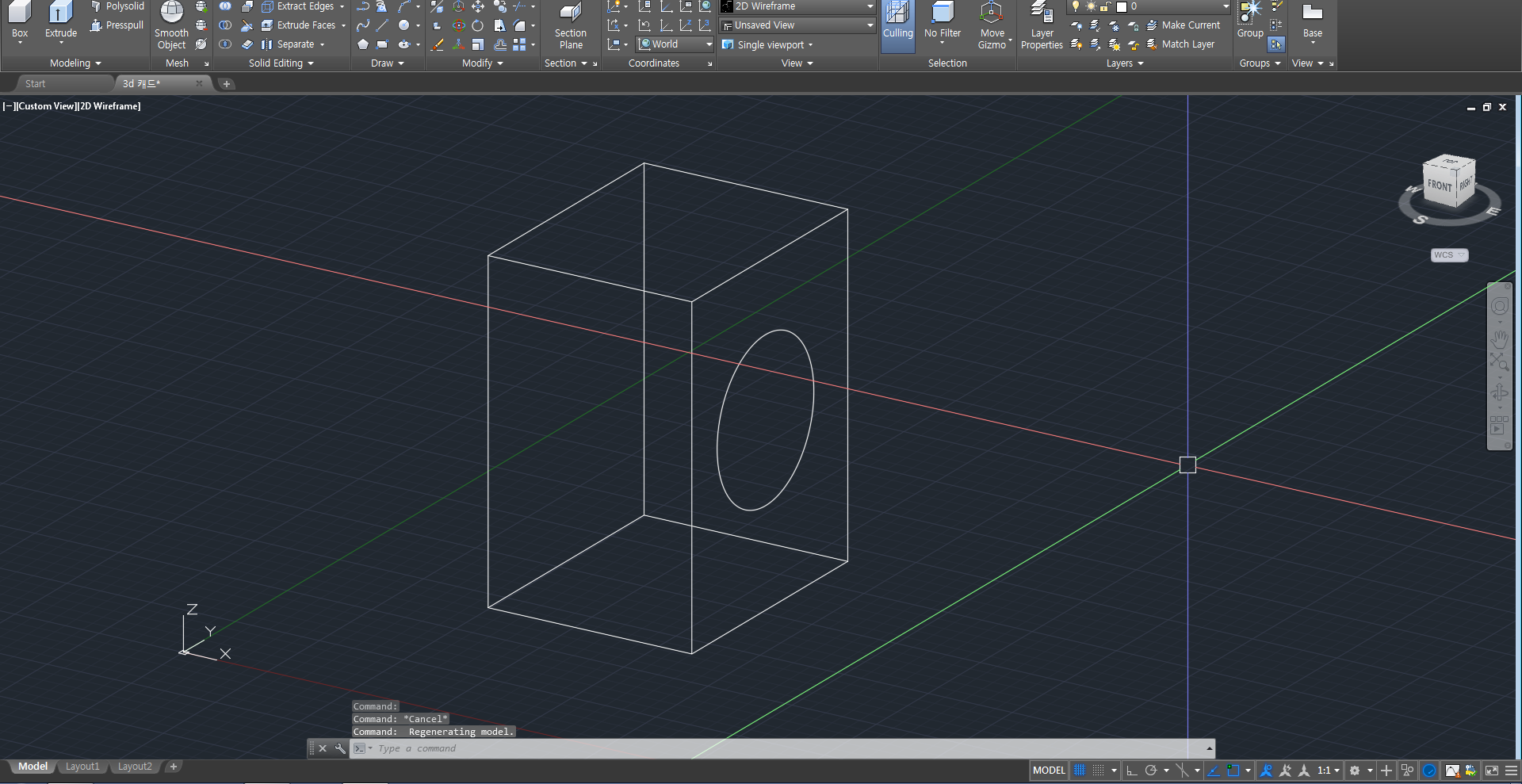Image resolution: width=1522 pixels, height=784 pixels.
Task: Click the Smooth Object tool
Action: coord(171,25)
